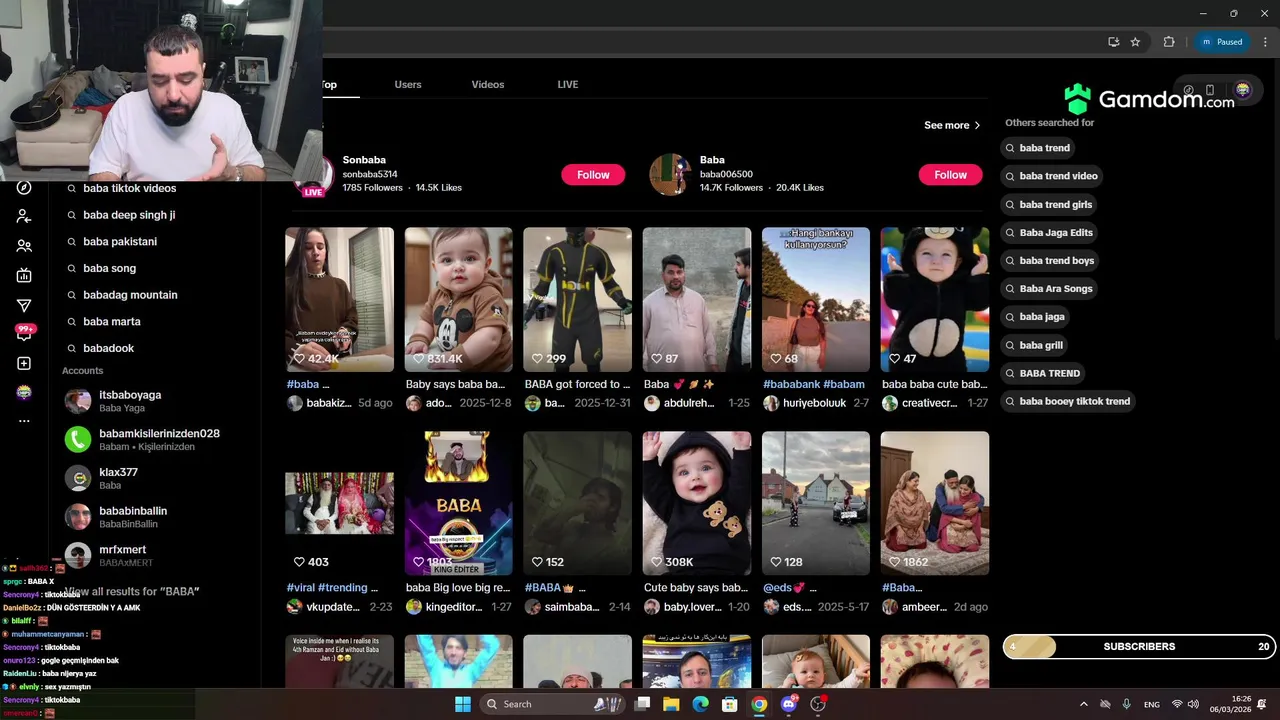Open Chrome extensions puzzle icon
This screenshot has height=720, width=1280.
click(x=1169, y=42)
